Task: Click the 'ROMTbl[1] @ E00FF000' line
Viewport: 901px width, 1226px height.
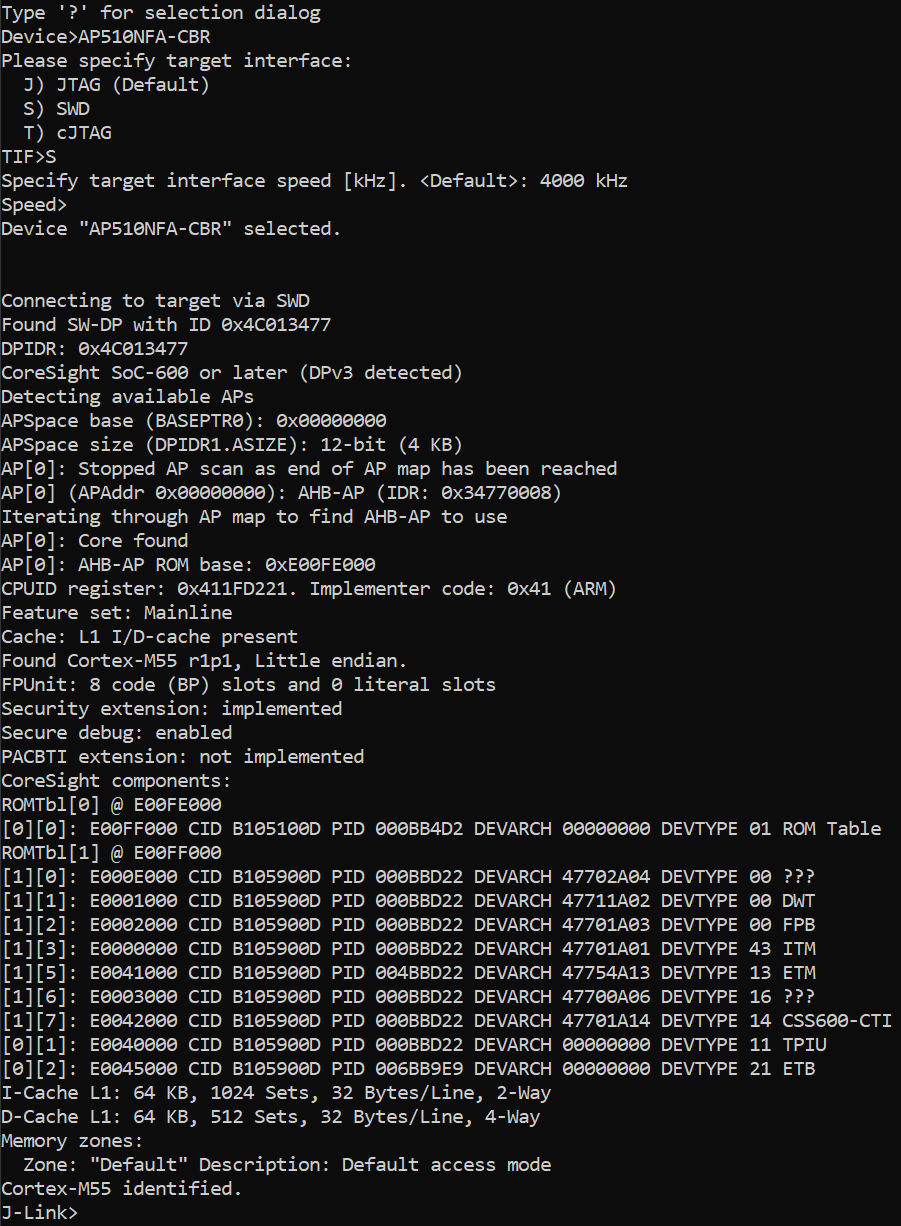Action: pos(111,853)
